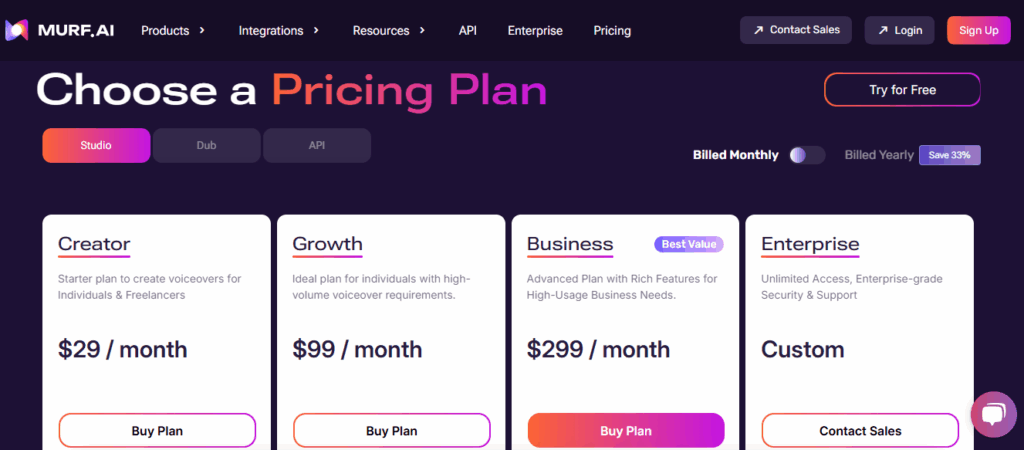Click the Murf.AI logo icon

tap(17, 30)
